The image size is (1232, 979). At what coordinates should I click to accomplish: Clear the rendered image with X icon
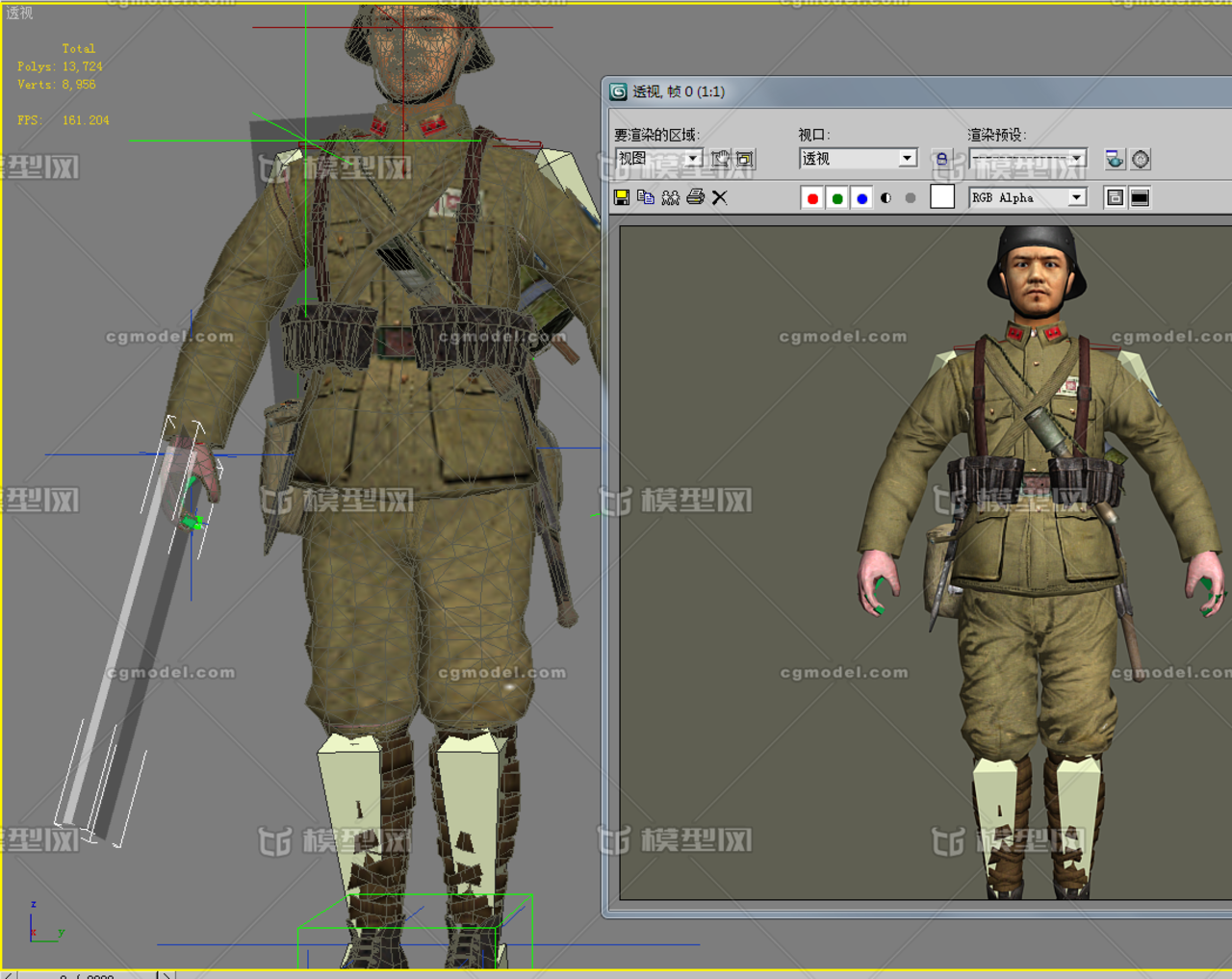[720, 197]
